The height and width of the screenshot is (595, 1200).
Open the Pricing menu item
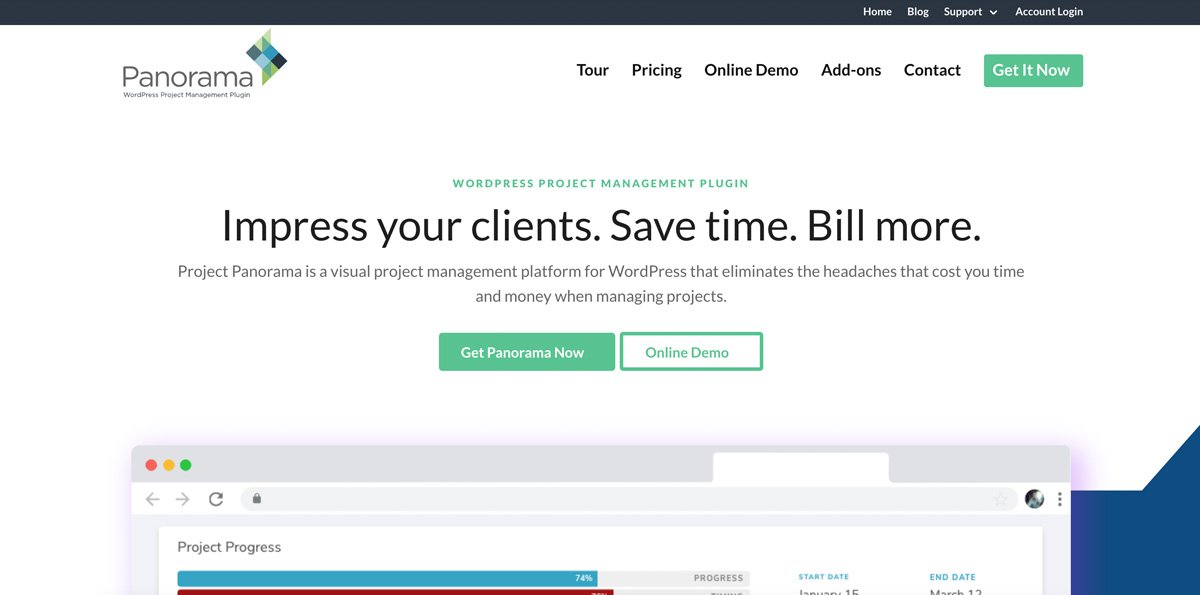(657, 70)
